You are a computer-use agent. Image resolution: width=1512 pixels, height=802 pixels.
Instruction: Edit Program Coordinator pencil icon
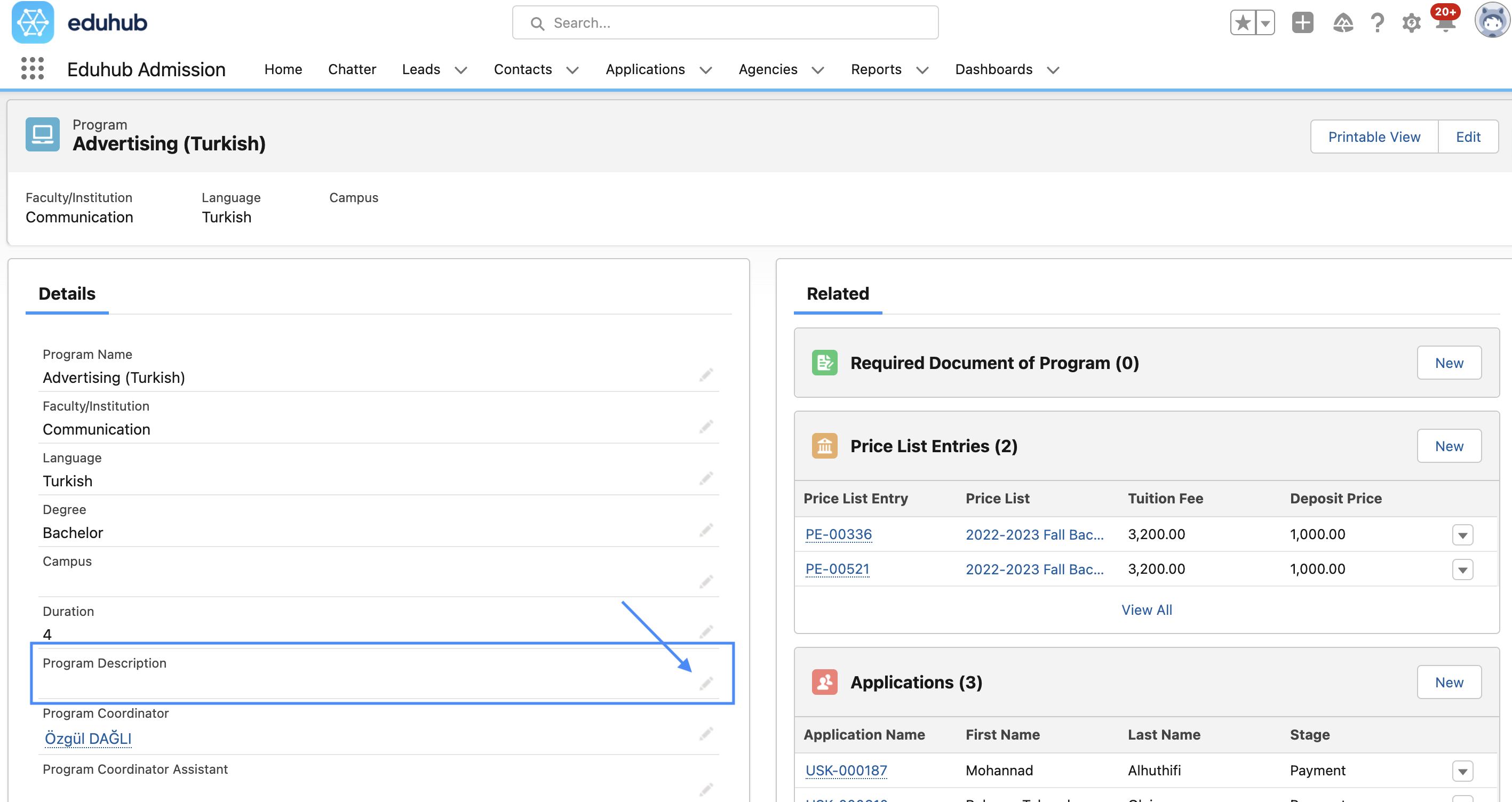[x=706, y=734]
